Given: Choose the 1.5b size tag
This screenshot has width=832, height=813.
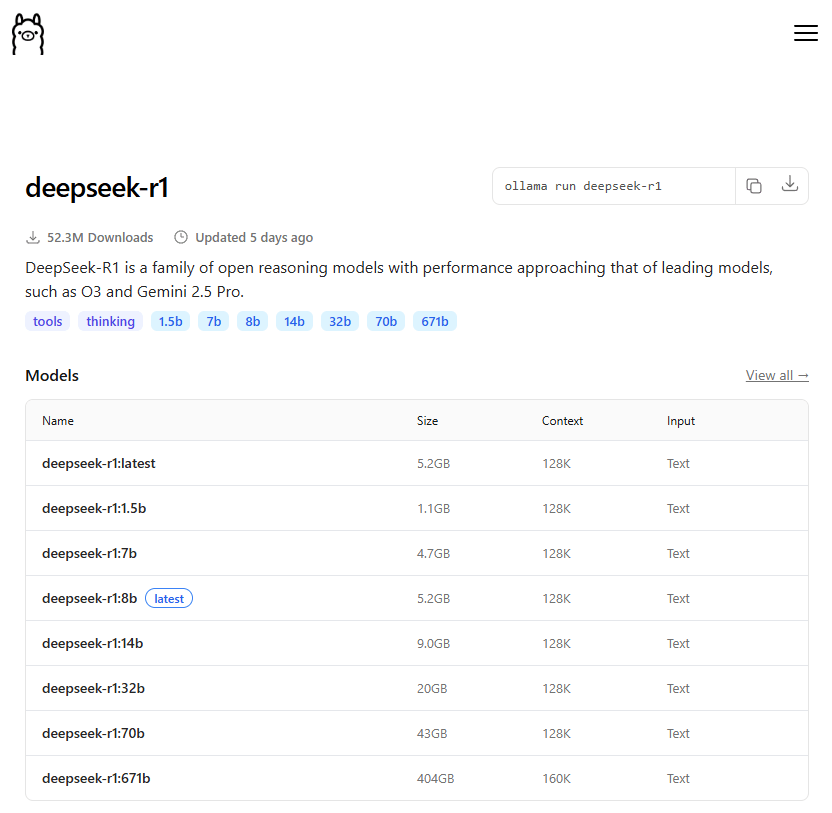Looking at the screenshot, I should [x=170, y=321].
